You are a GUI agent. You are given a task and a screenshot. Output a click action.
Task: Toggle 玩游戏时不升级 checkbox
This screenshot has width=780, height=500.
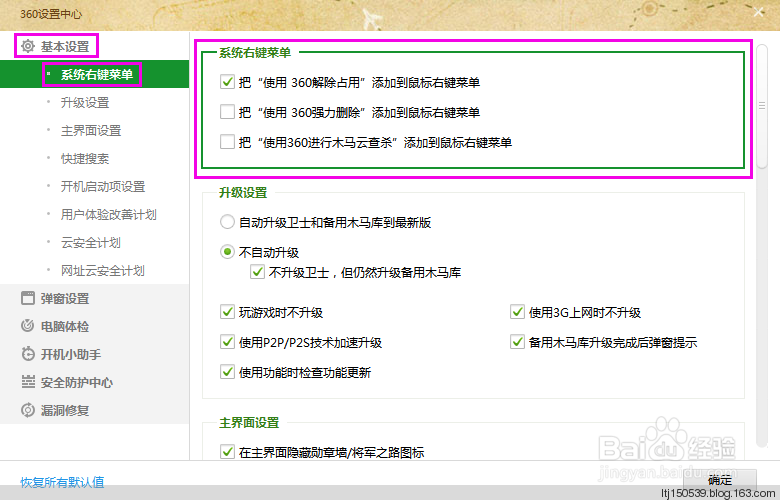[227, 312]
